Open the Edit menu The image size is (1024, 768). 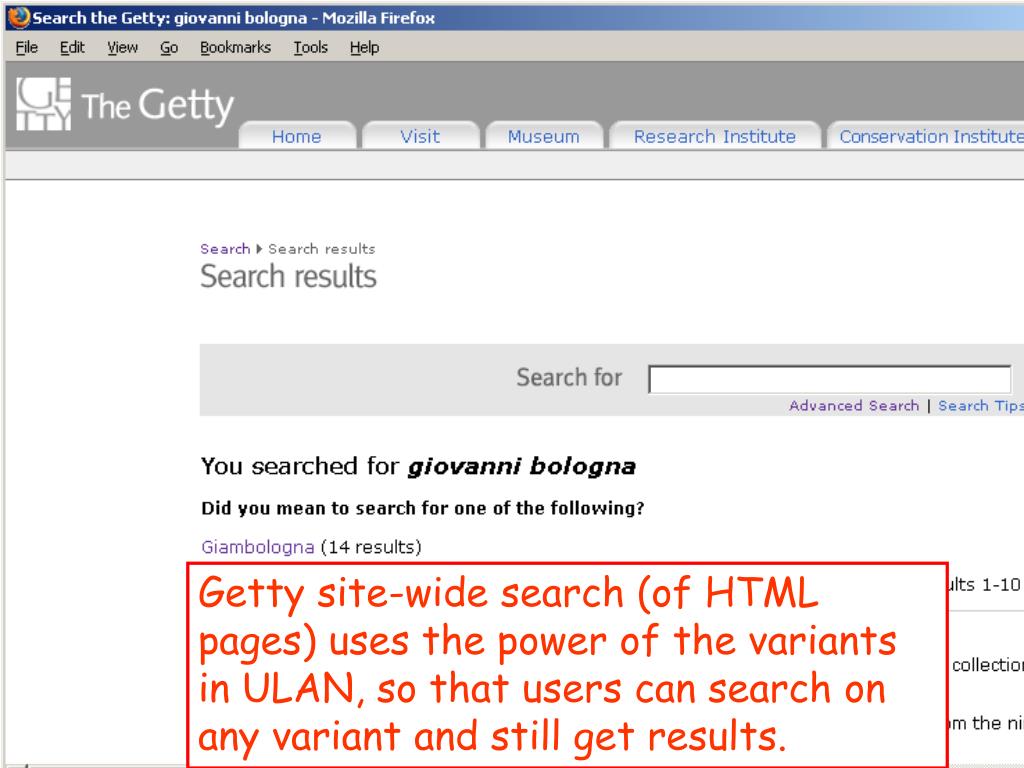click(x=72, y=48)
